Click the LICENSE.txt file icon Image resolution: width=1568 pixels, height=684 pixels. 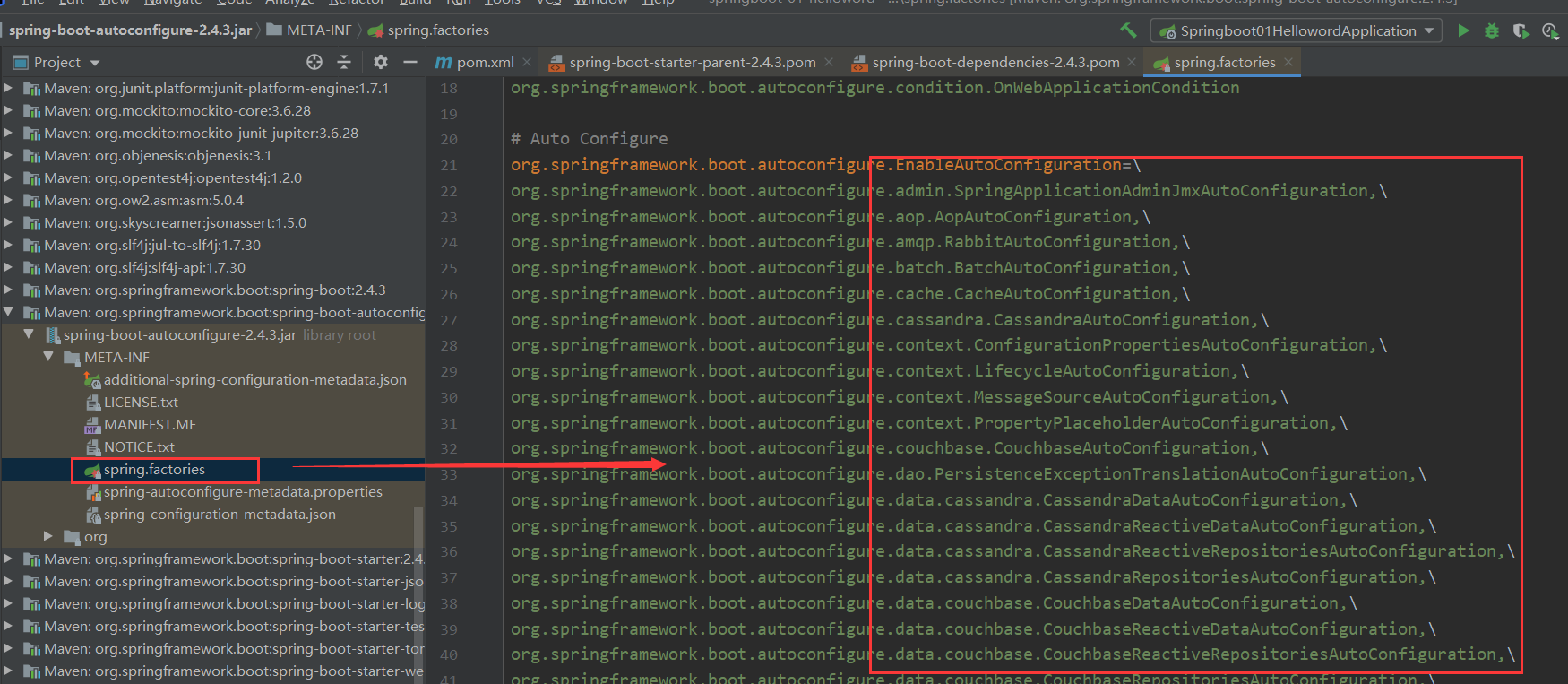tap(93, 403)
